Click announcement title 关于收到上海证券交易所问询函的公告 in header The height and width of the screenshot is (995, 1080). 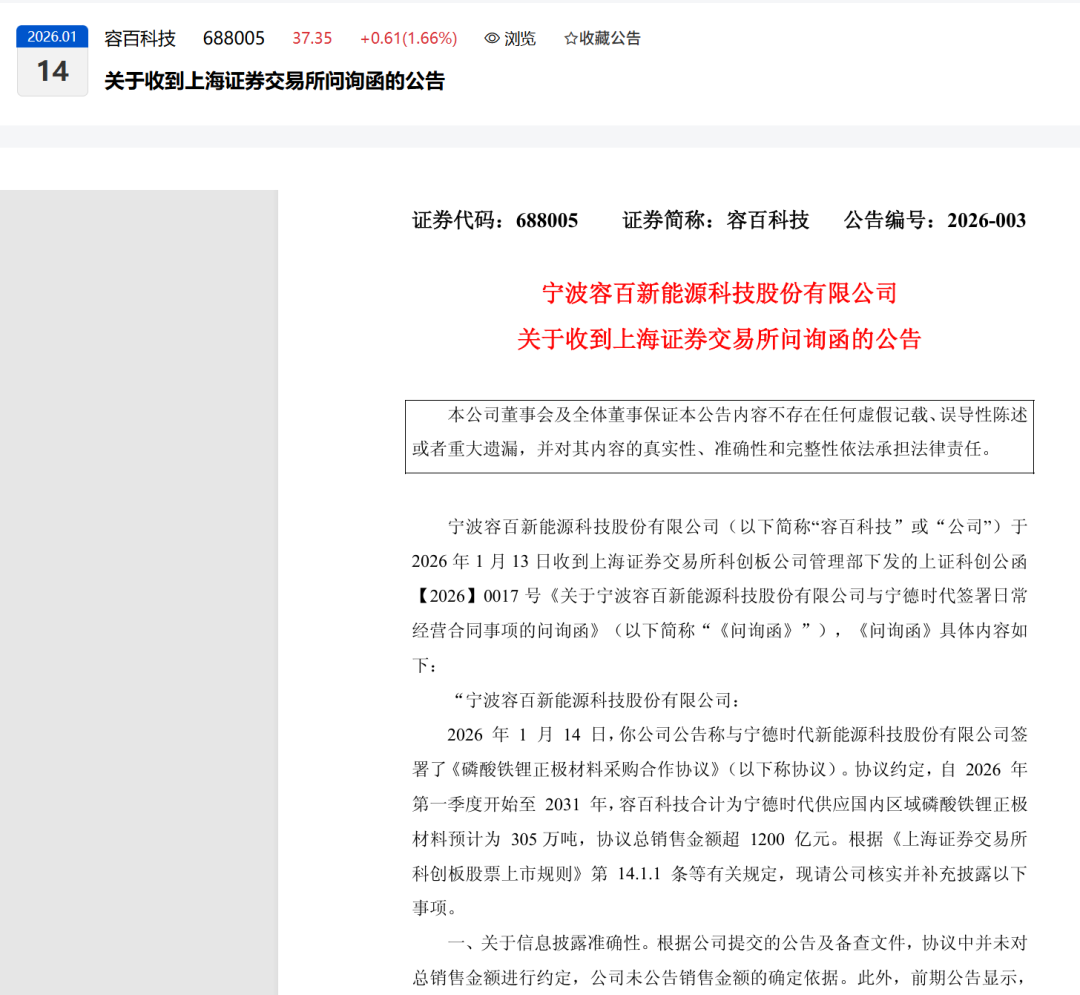pos(274,81)
